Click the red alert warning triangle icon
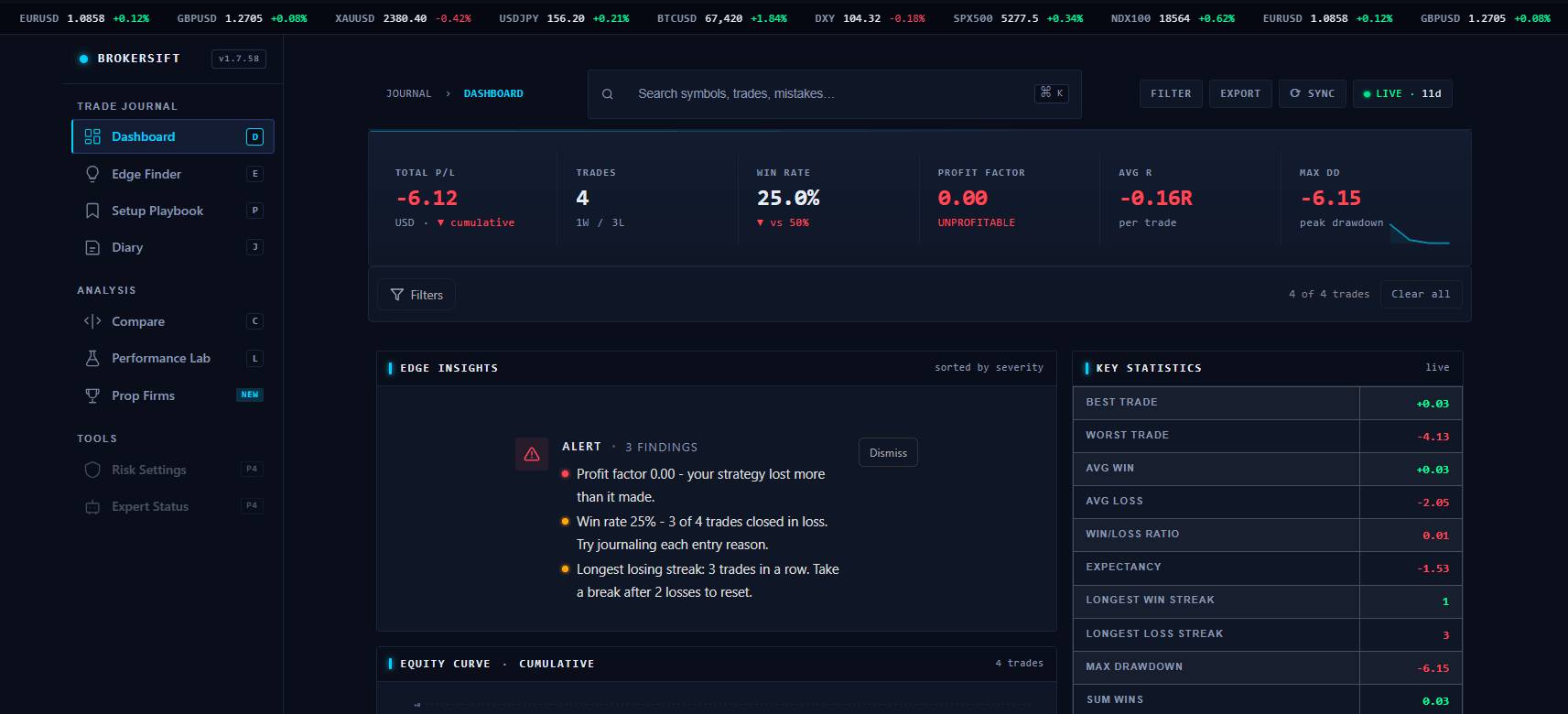The image size is (1568, 714). point(532,453)
